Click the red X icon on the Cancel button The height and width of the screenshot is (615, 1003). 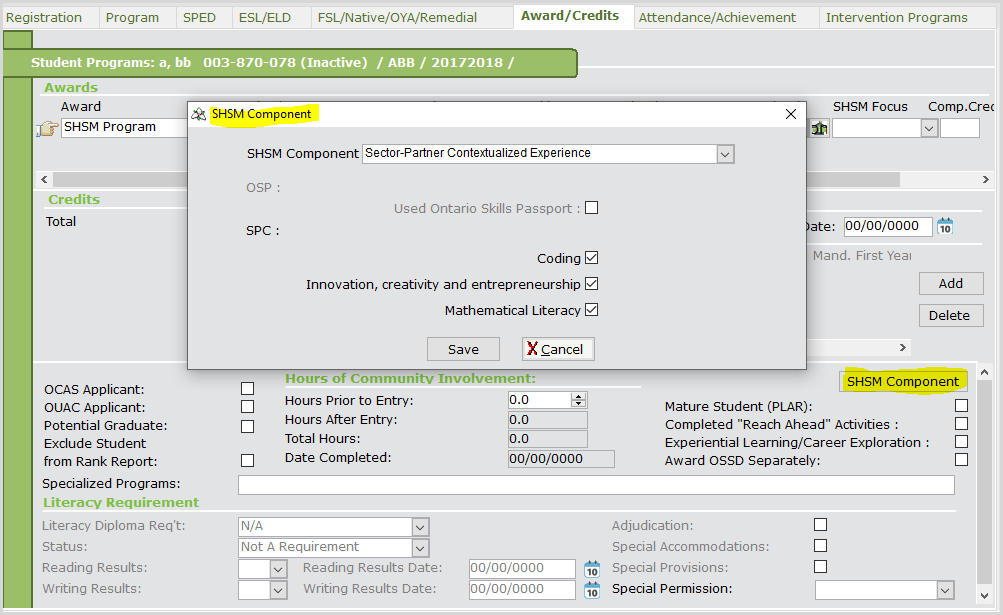[x=533, y=349]
